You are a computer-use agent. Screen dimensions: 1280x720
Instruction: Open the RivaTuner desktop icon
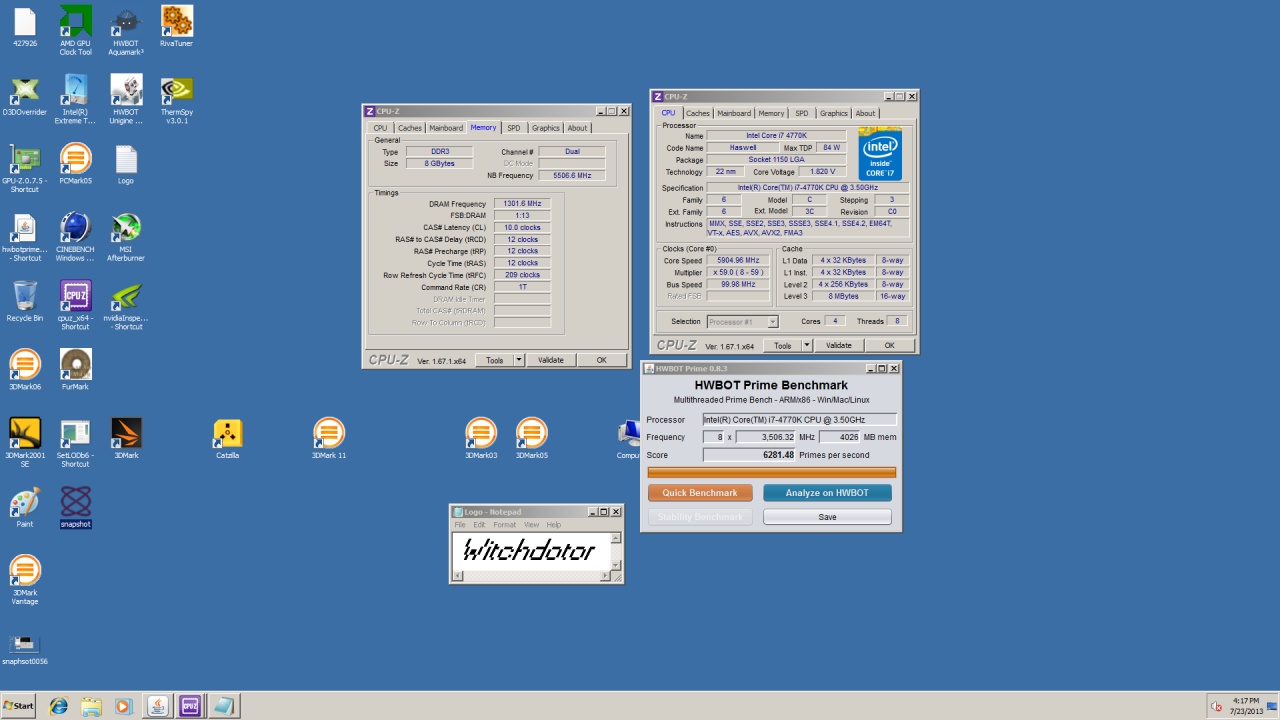(176, 22)
